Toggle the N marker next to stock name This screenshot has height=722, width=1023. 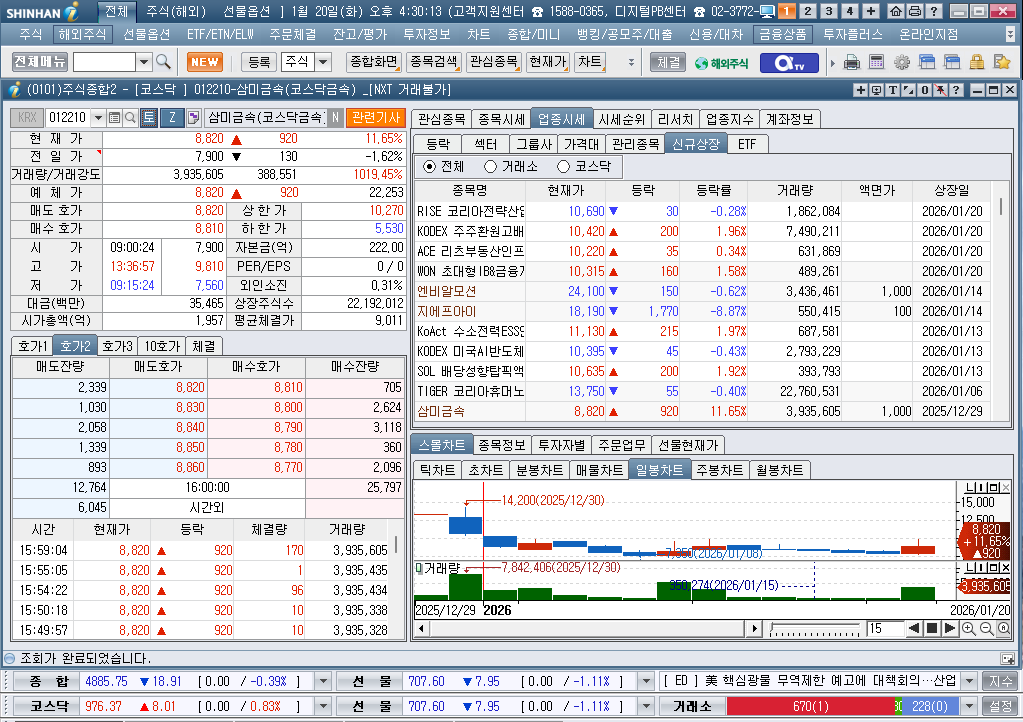[x=335, y=117]
